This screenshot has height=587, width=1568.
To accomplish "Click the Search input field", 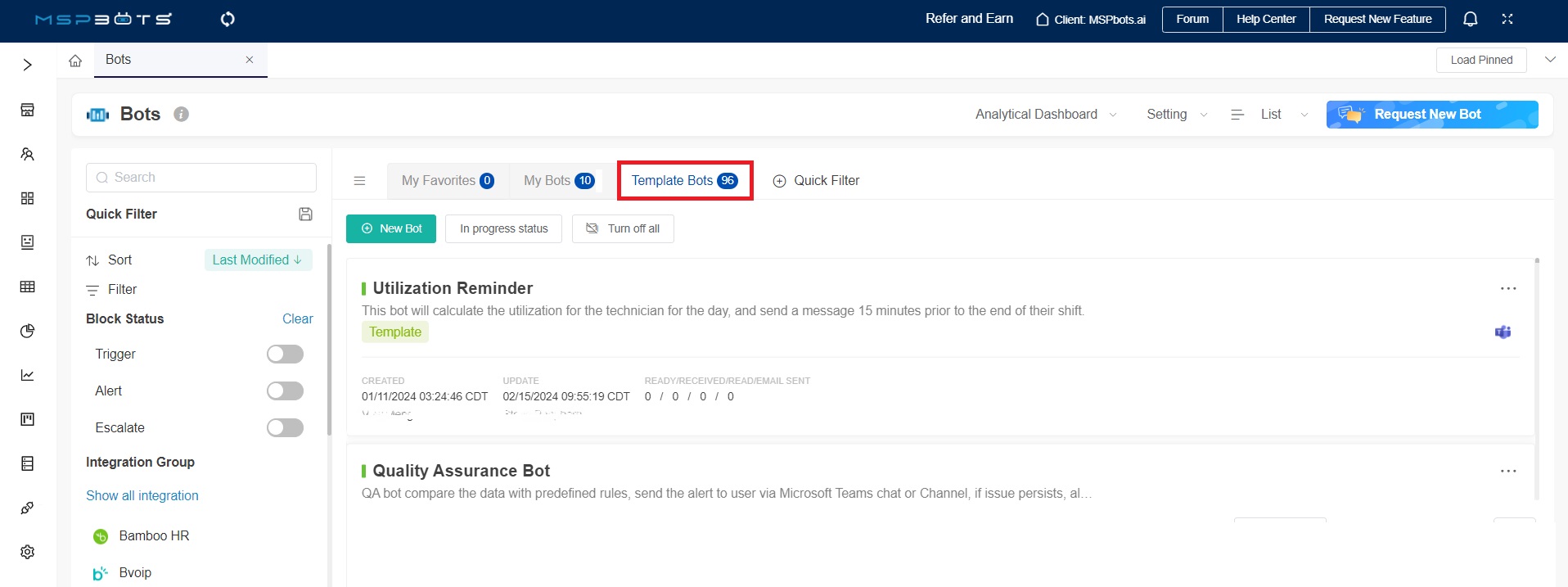I will (201, 178).
